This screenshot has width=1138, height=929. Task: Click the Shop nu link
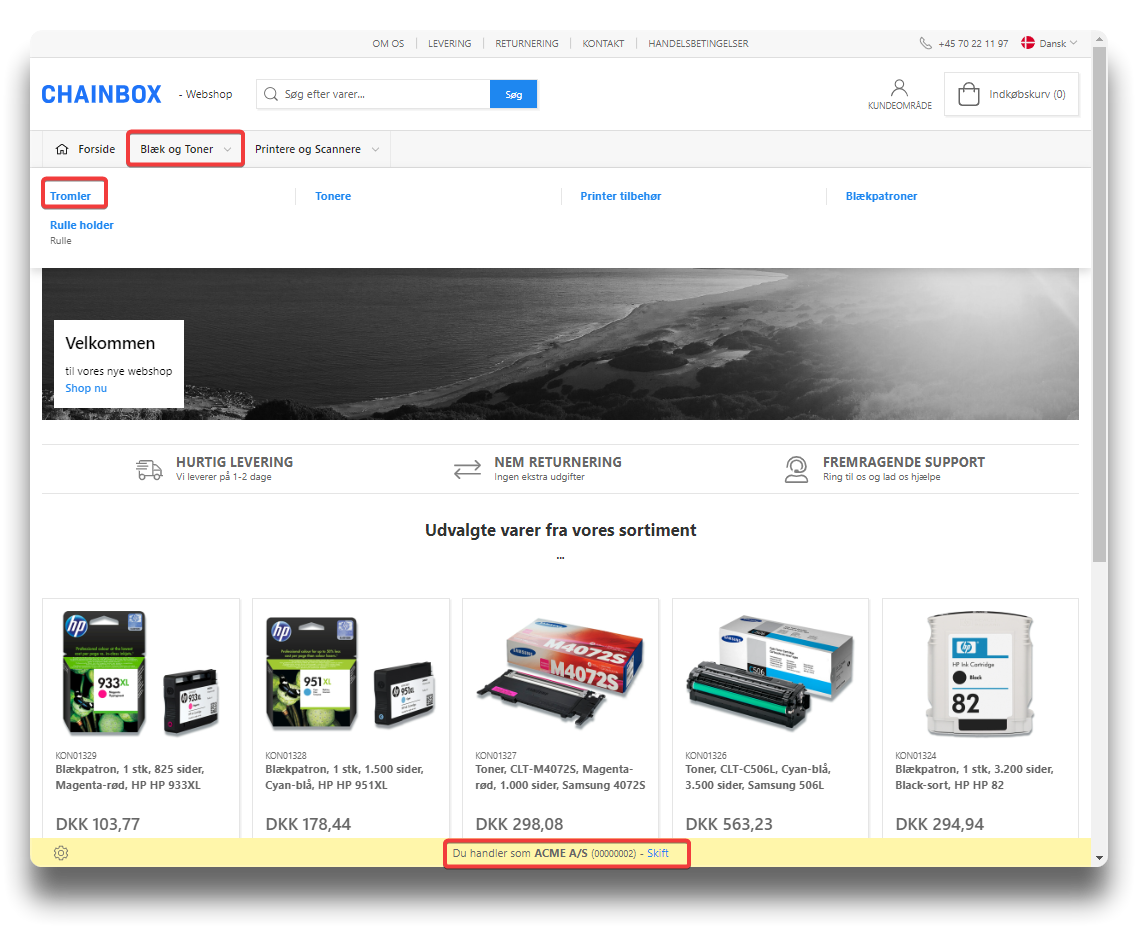86,388
